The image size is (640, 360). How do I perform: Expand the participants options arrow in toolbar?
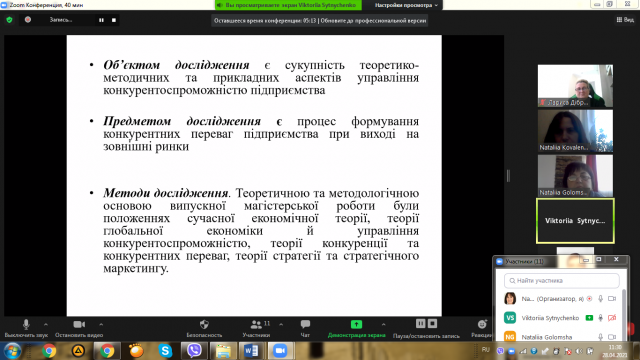click(281, 324)
